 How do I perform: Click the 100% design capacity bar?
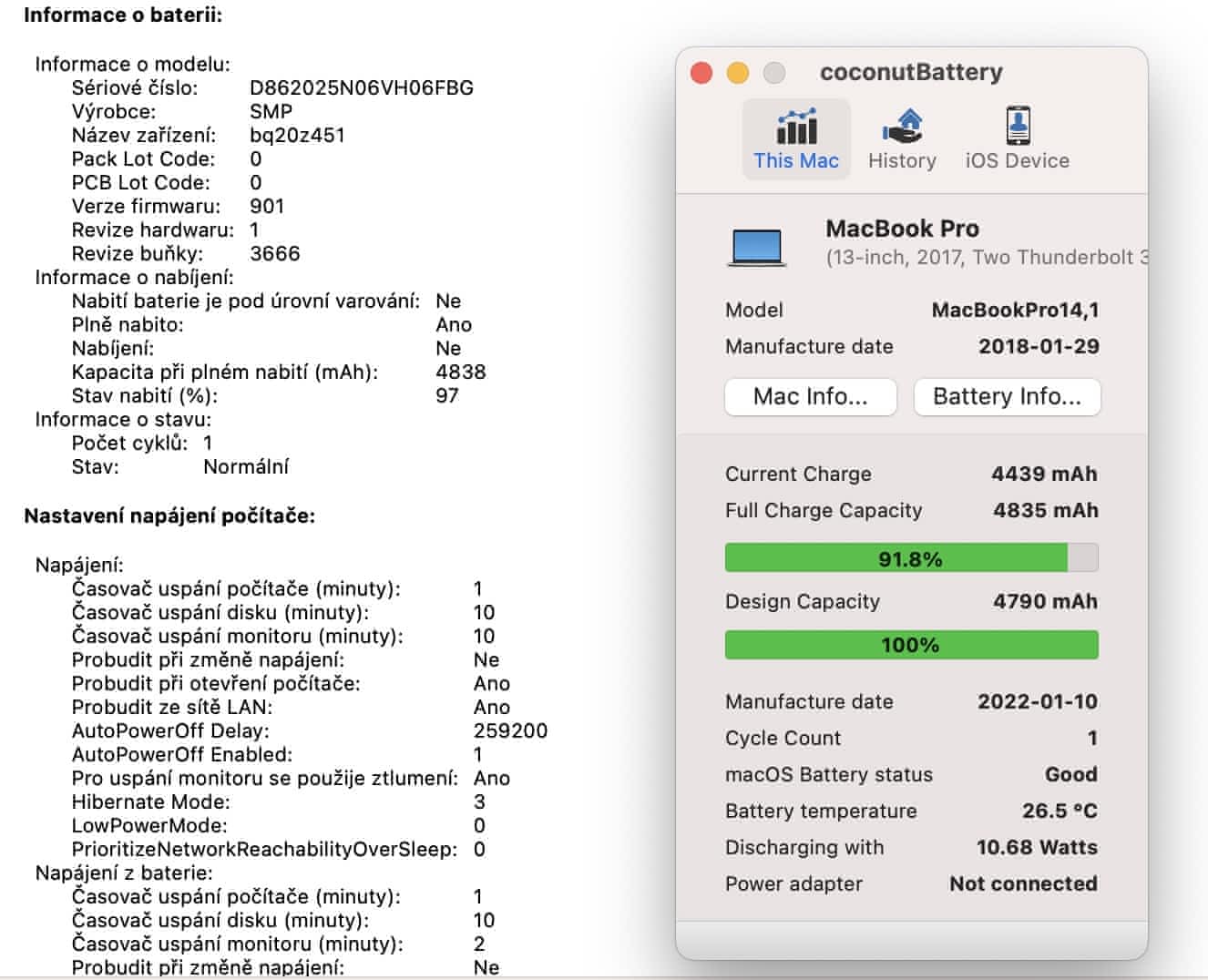pos(911,645)
